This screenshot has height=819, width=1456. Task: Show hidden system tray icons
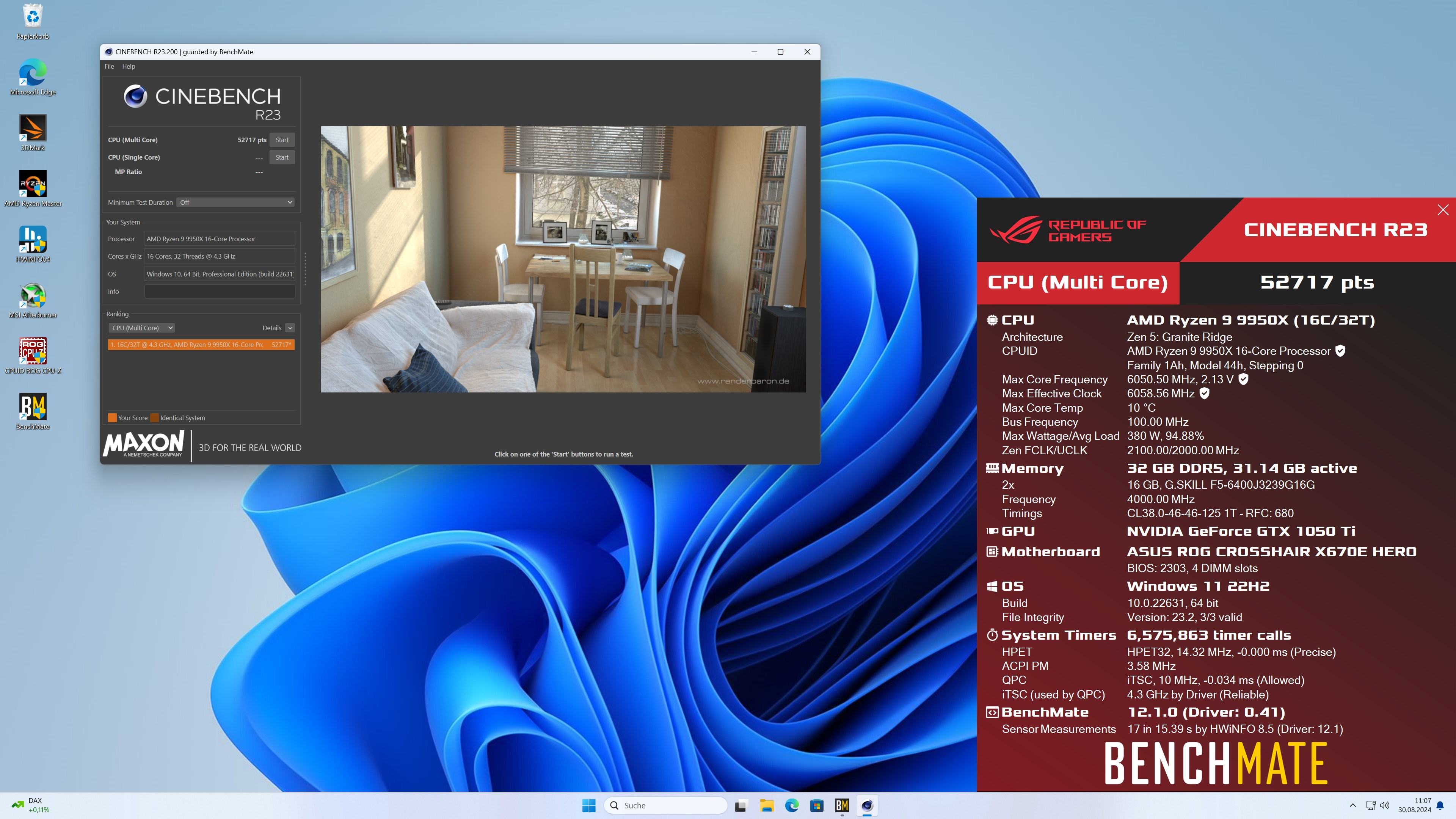(1352, 805)
